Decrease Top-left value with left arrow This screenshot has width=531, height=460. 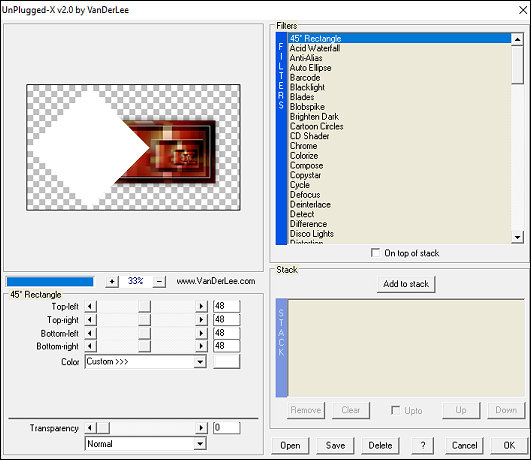[x=90, y=307]
